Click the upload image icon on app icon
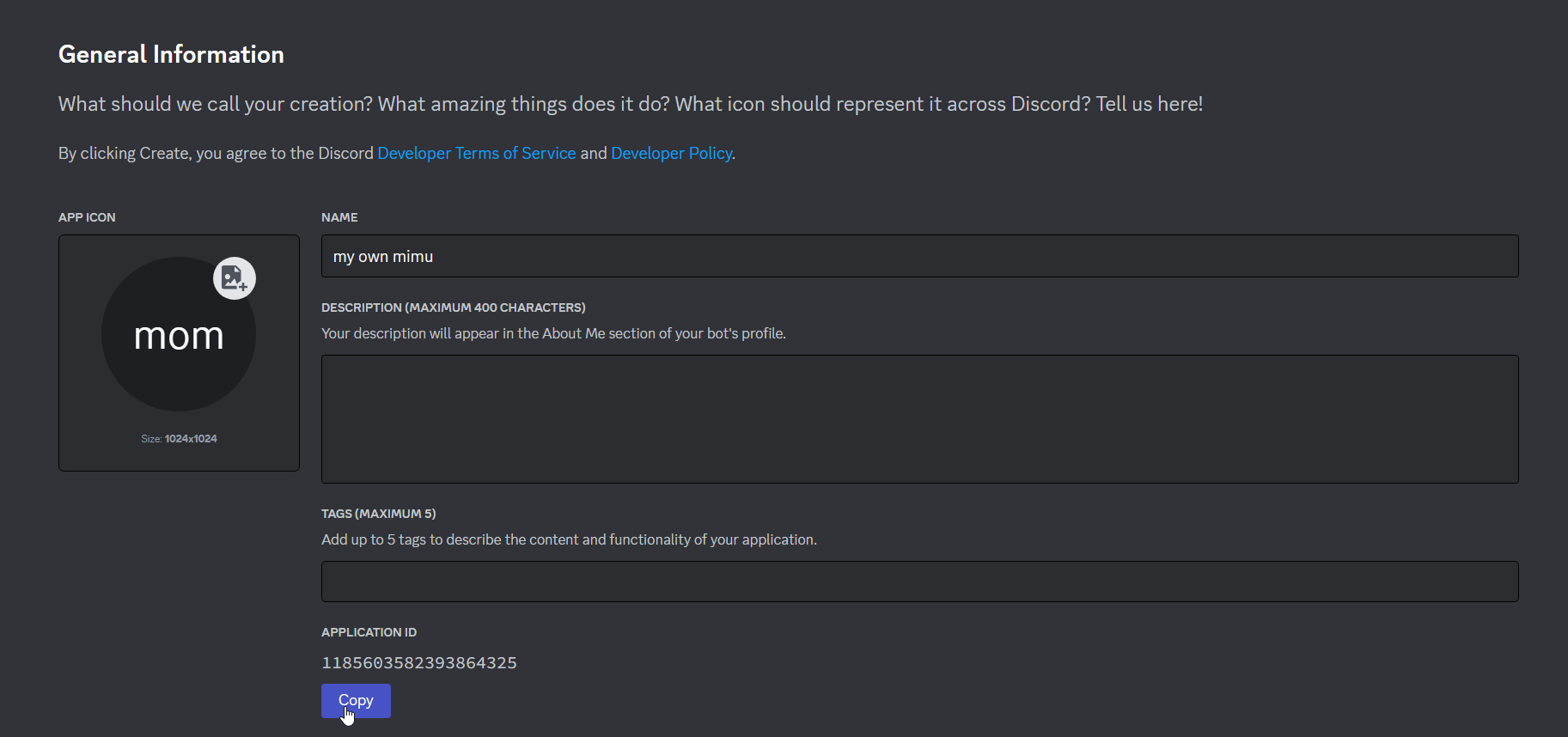Image resolution: width=1568 pixels, height=737 pixels. point(234,278)
